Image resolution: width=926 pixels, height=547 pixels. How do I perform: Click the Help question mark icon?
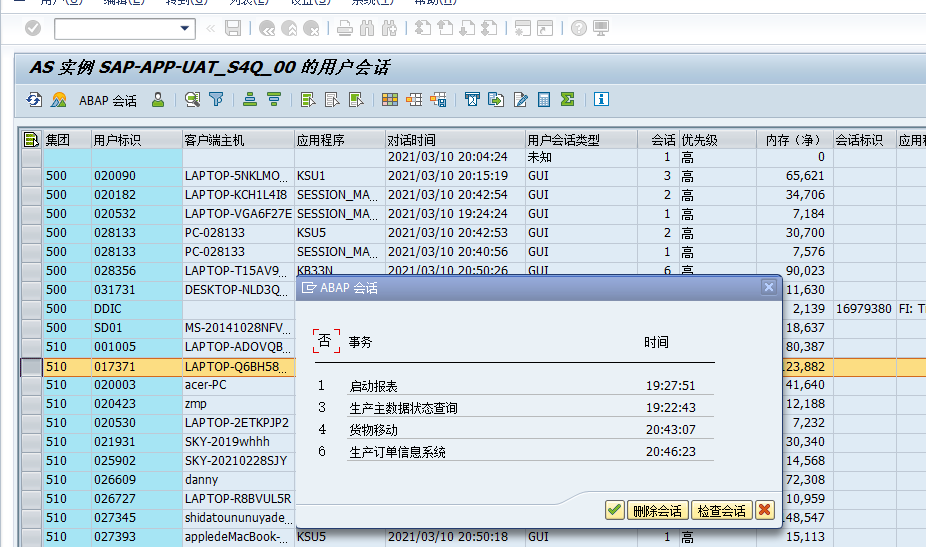click(579, 28)
